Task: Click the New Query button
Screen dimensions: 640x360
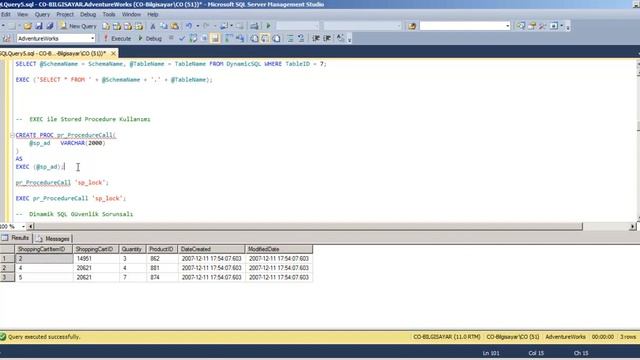Action: [78, 26]
